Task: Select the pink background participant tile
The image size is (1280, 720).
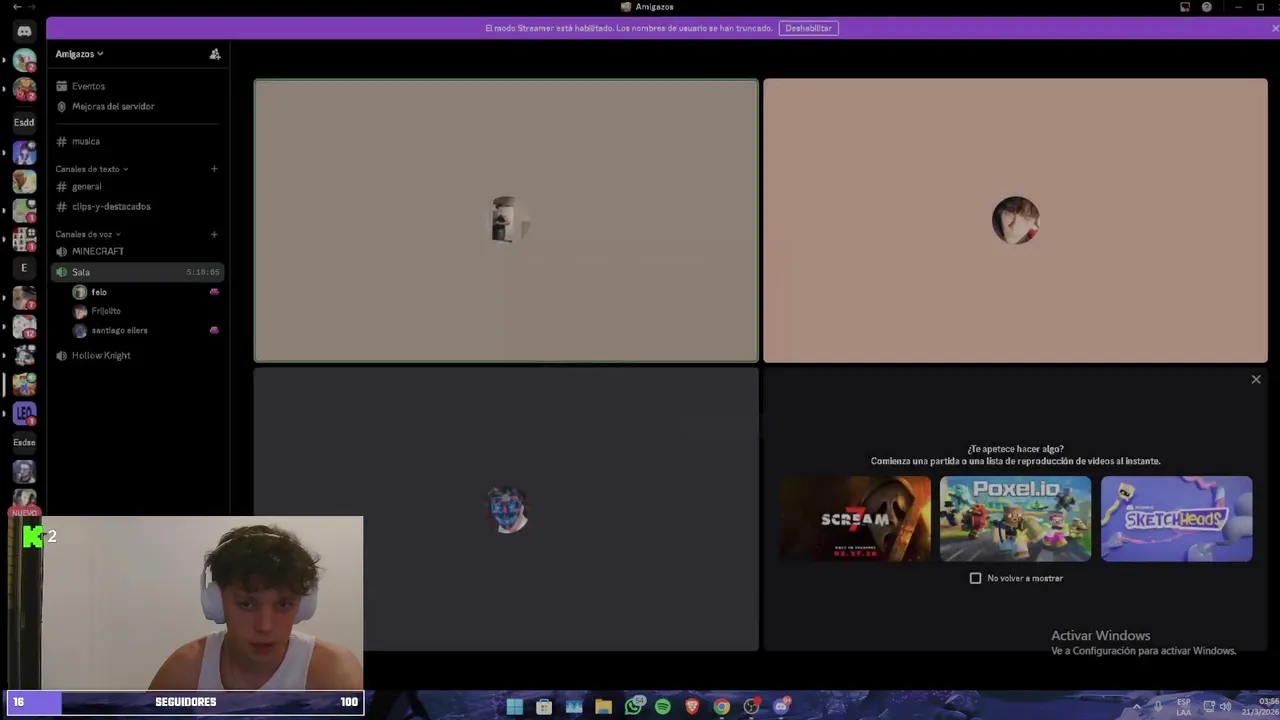Action: pyautogui.click(x=1015, y=220)
